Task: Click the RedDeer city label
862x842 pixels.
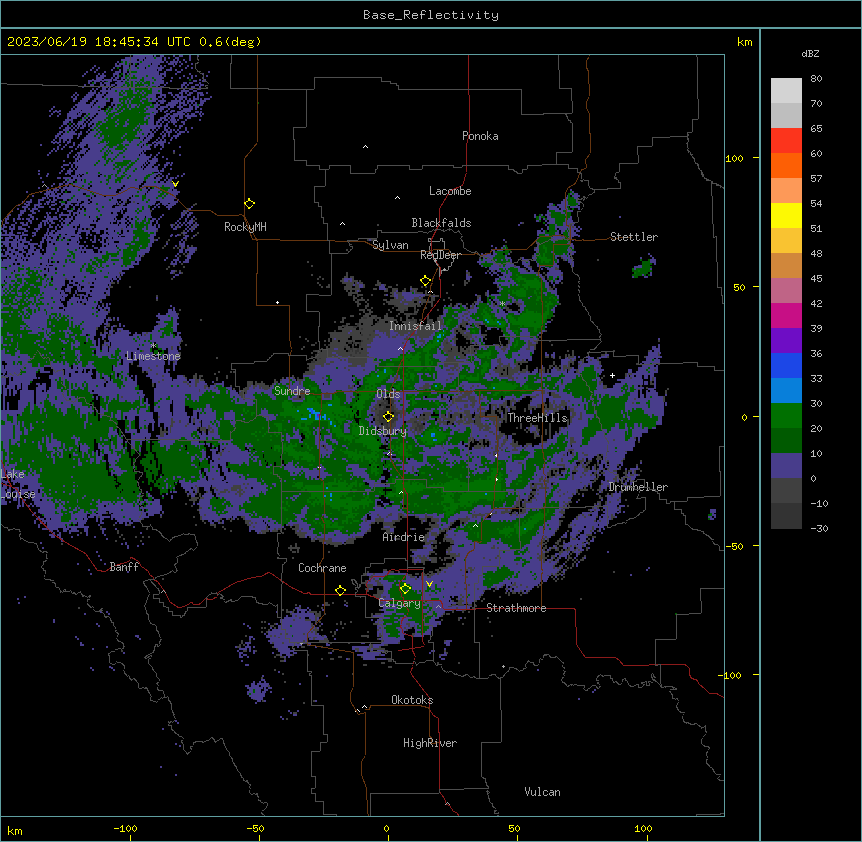Action: pos(441,255)
